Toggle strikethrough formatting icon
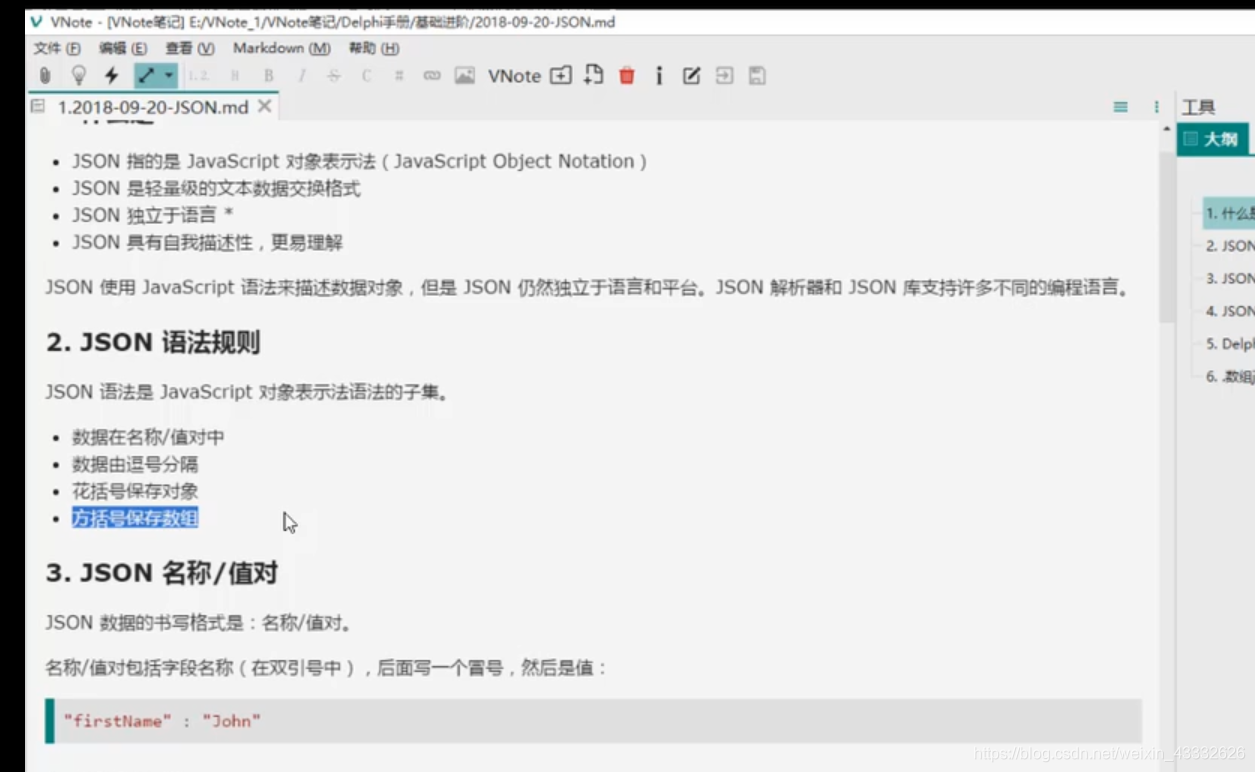Image resolution: width=1255 pixels, height=772 pixels. (332, 75)
